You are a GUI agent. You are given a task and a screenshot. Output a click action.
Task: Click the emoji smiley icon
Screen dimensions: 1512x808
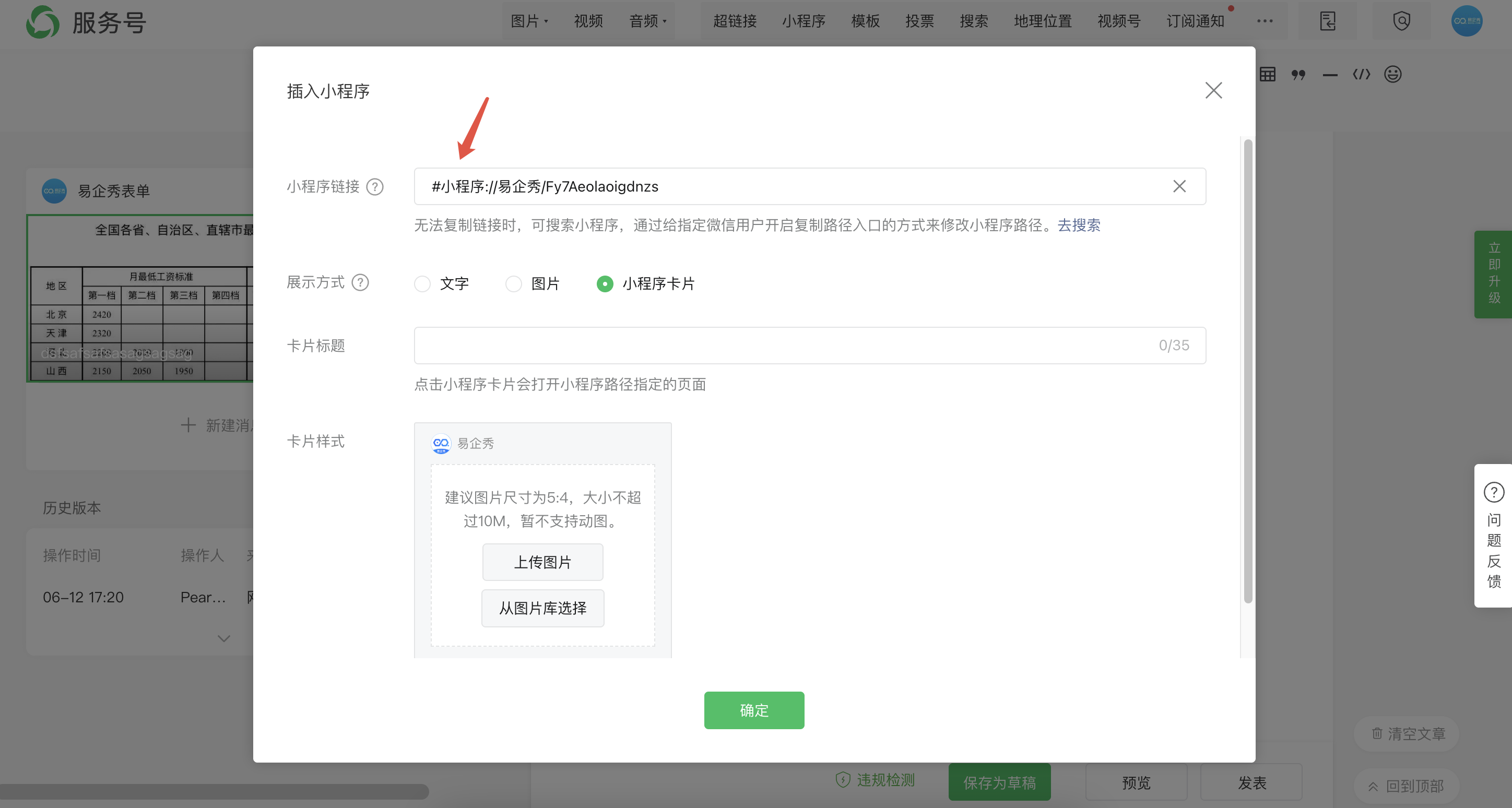tap(1393, 75)
